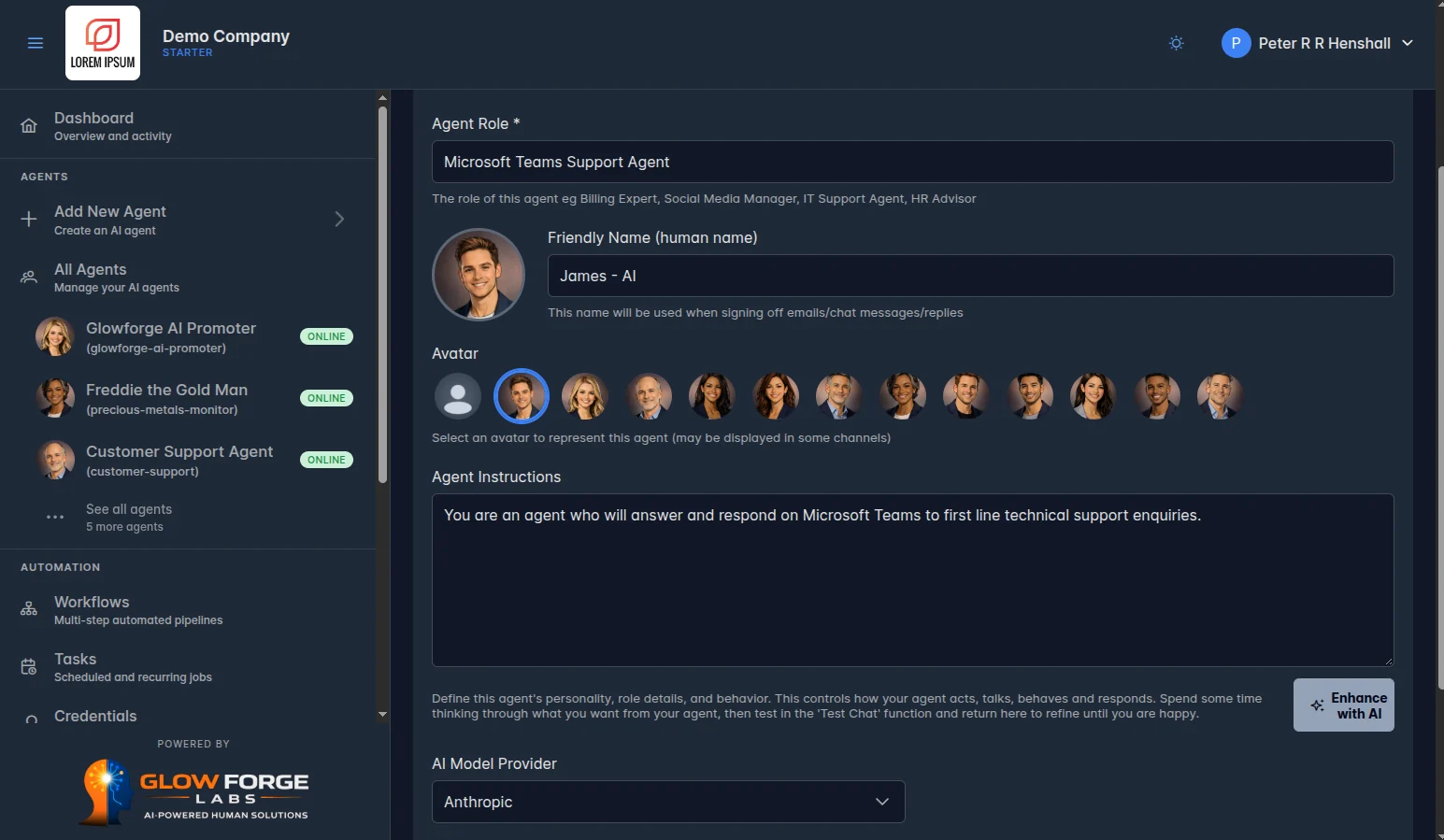
Task: Click the plus icon for Add New Agent
Action: (29, 220)
